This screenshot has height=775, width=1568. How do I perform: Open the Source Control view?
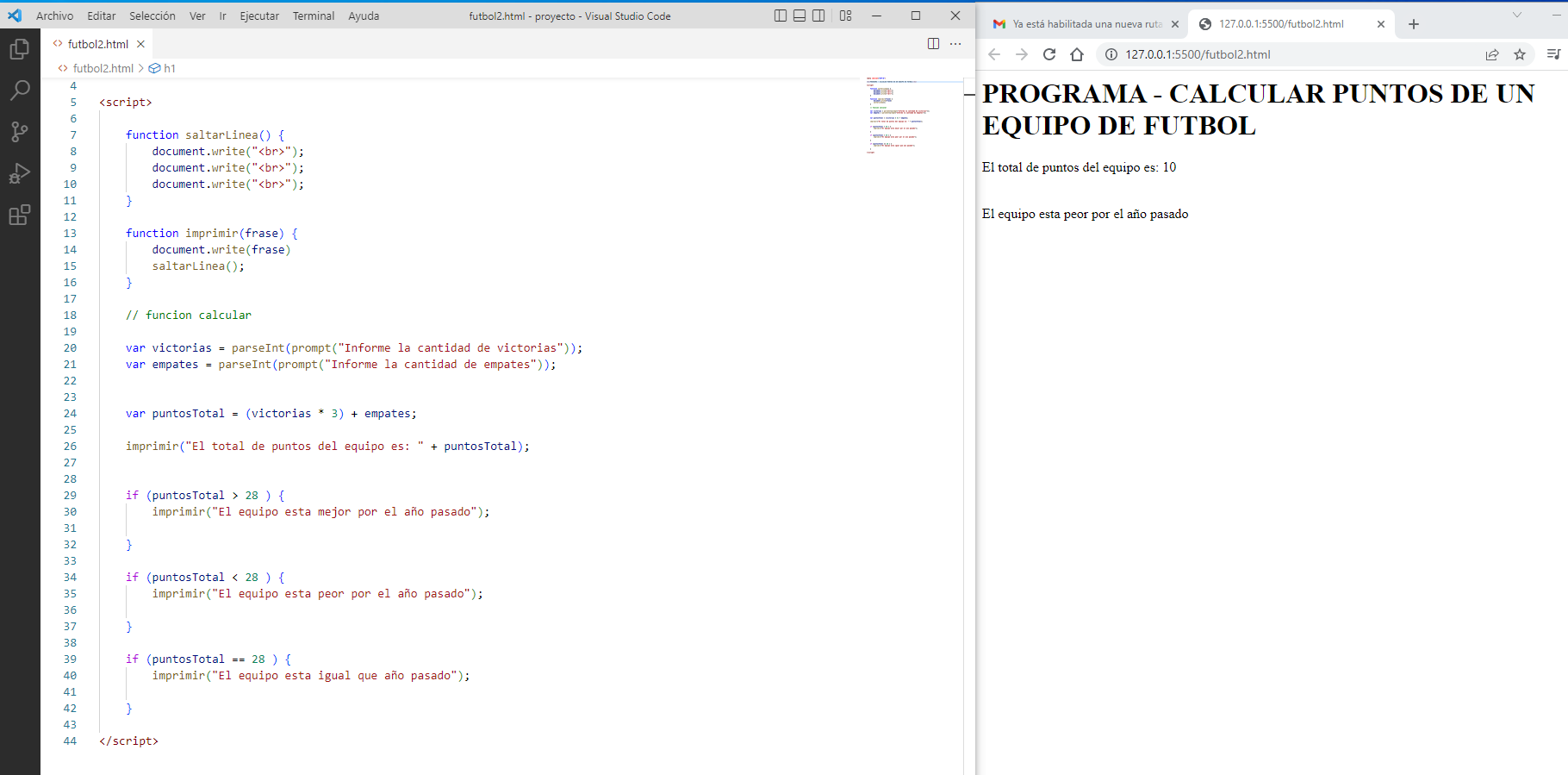[20, 132]
